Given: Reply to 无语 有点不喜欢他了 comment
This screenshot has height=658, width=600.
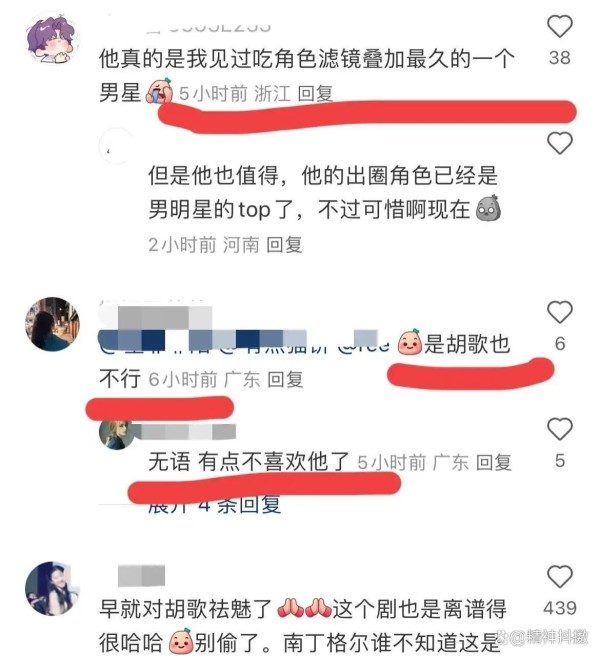Looking at the screenshot, I should coord(493,462).
